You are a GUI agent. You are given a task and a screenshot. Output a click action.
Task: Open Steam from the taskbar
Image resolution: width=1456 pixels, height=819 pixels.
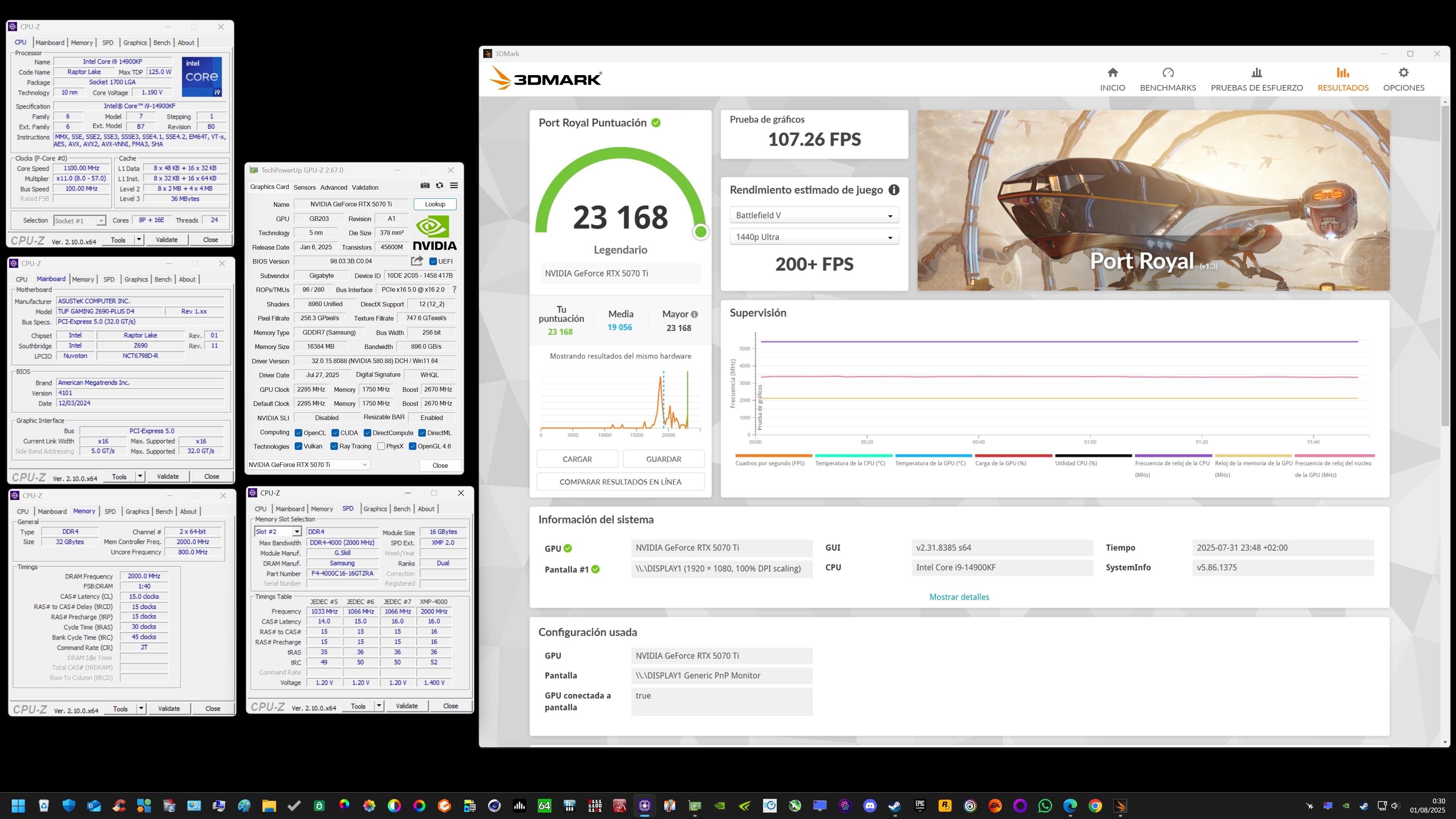pyautogui.click(x=895, y=805)
